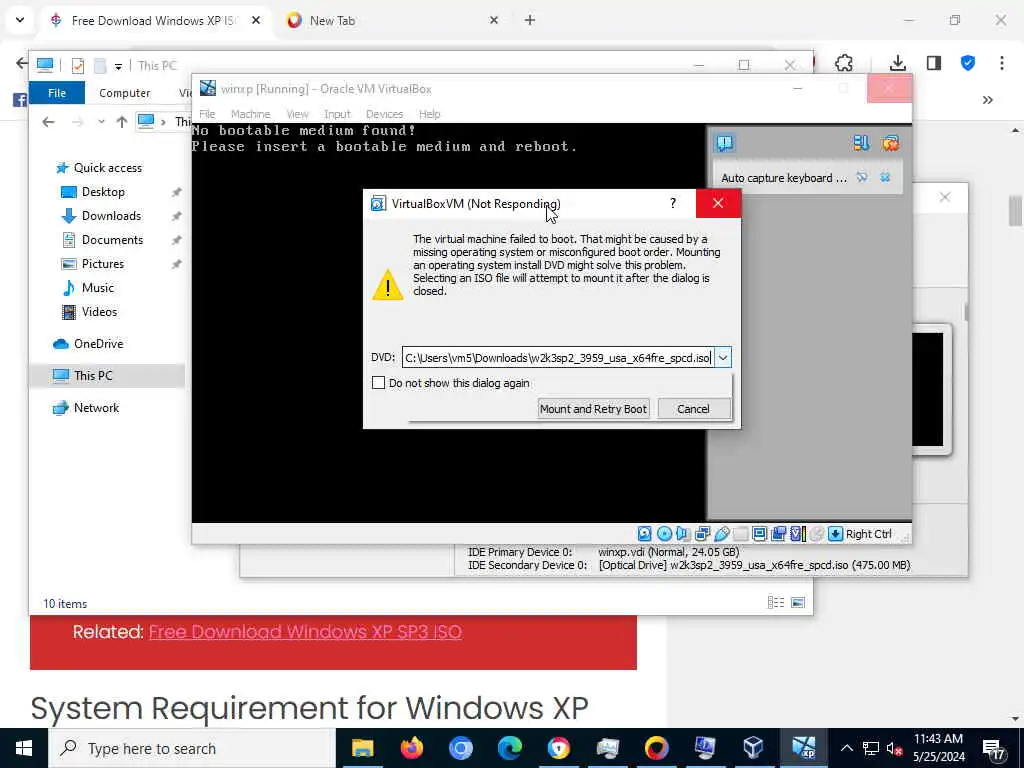The height and width of the screenshot is (768, 1024).
Task: Select Music in navigation pane
Action: click(97, 287)
